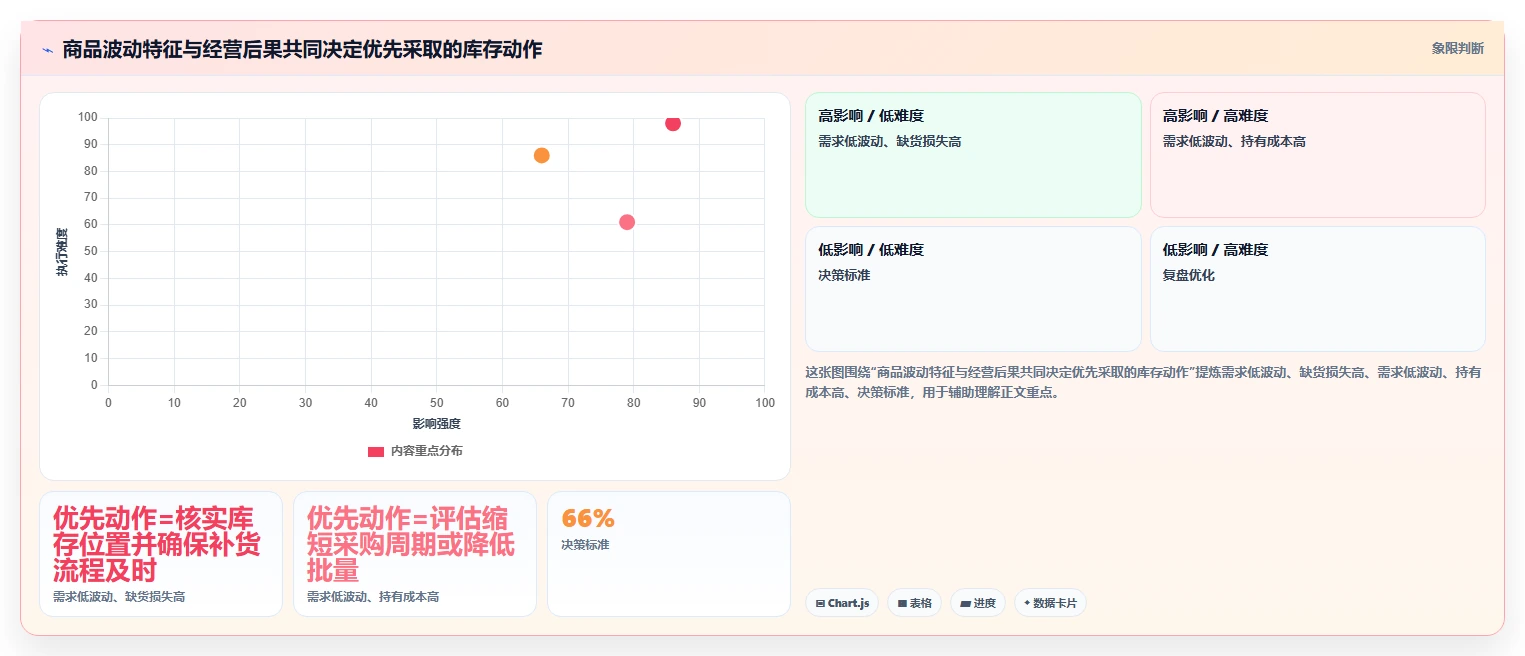The width and height of the screenshot is (1525, 656).
Task: Open the 高影响 / 高难度 quadrant card
Action: (1317, 155)
